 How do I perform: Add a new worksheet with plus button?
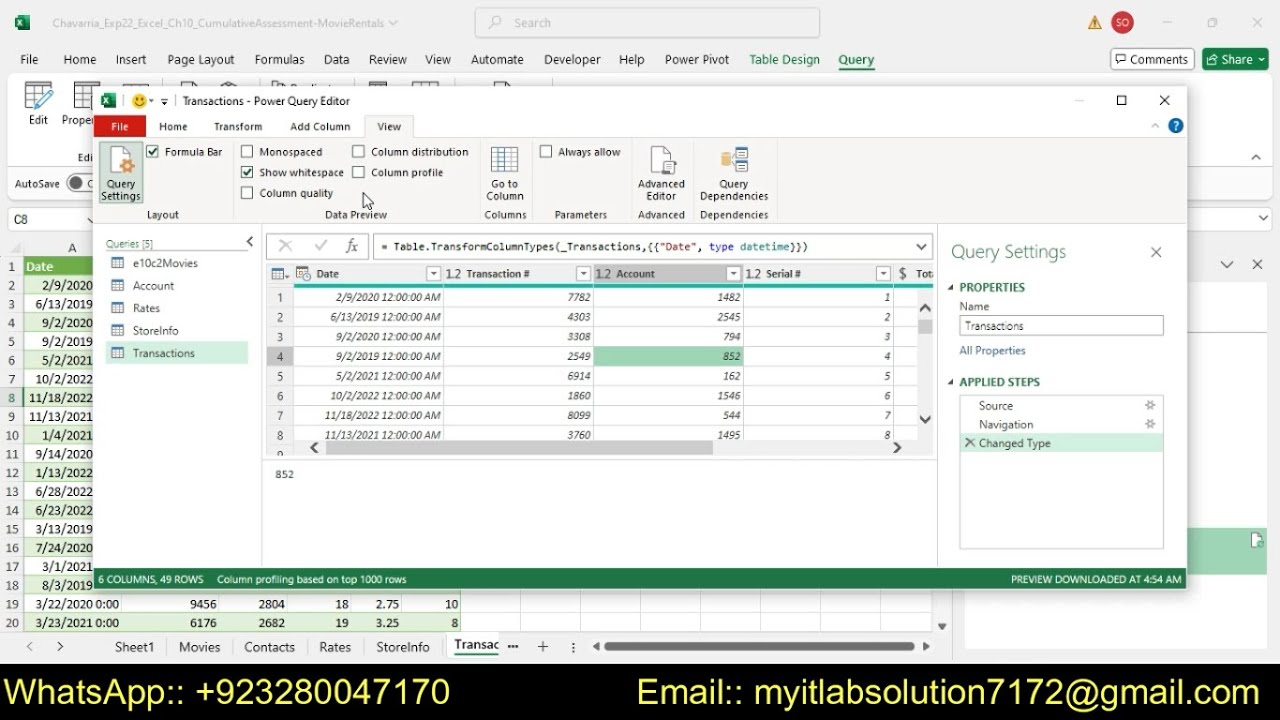pyautogui.click(x=542, y=647)
